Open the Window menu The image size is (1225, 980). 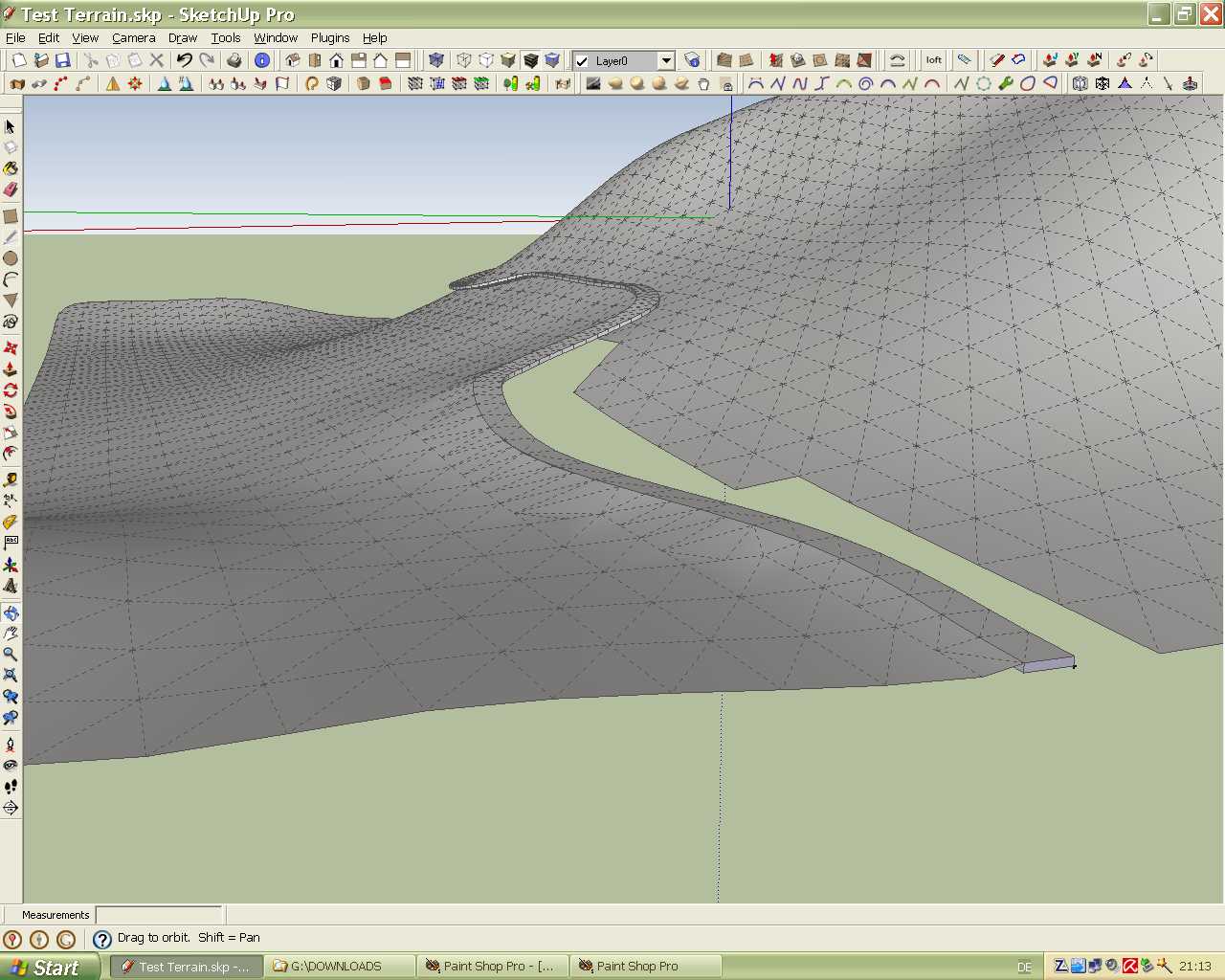point(276,37)
